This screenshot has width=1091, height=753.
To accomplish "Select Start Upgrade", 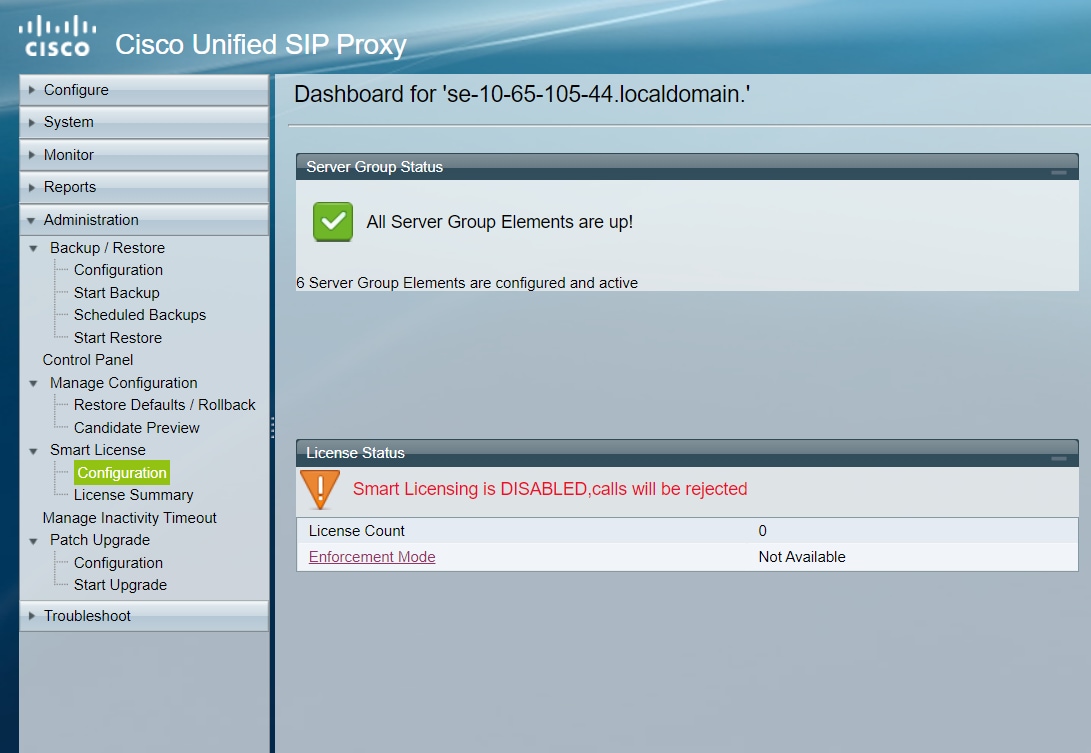I will click(x=120, y=585).
